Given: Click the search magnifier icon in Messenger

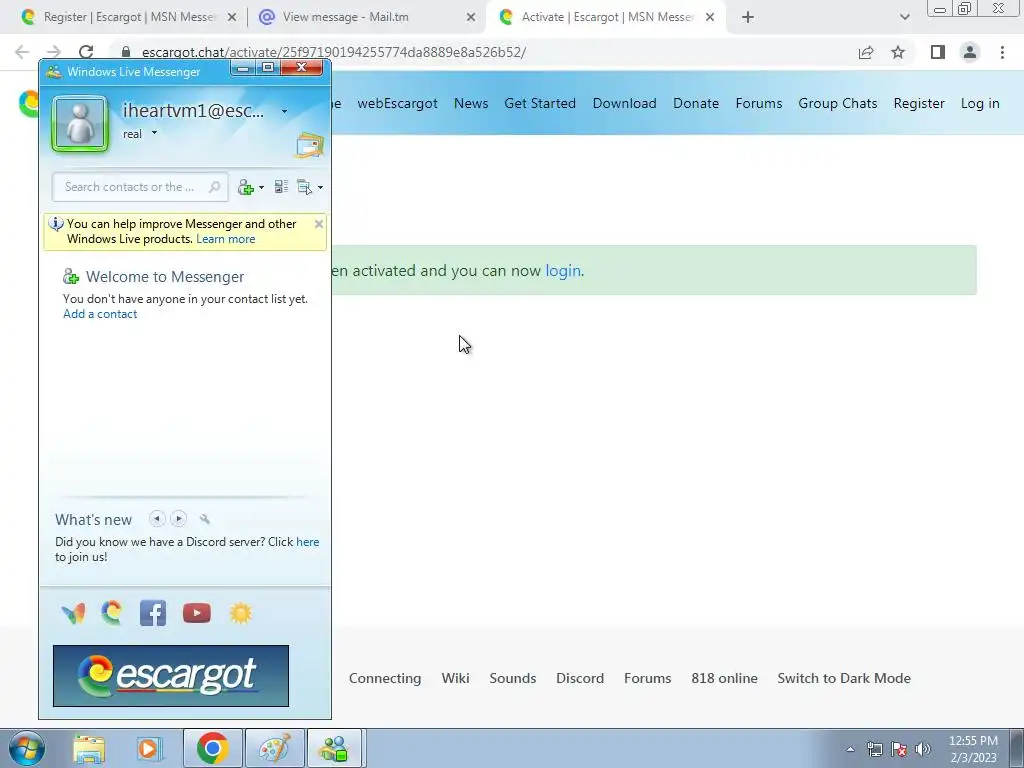Looking at the screenshot, I should click(x=214, y=187).
